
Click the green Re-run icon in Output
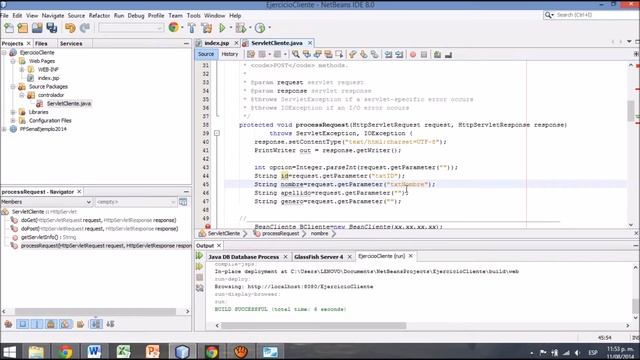pos(200,256)
